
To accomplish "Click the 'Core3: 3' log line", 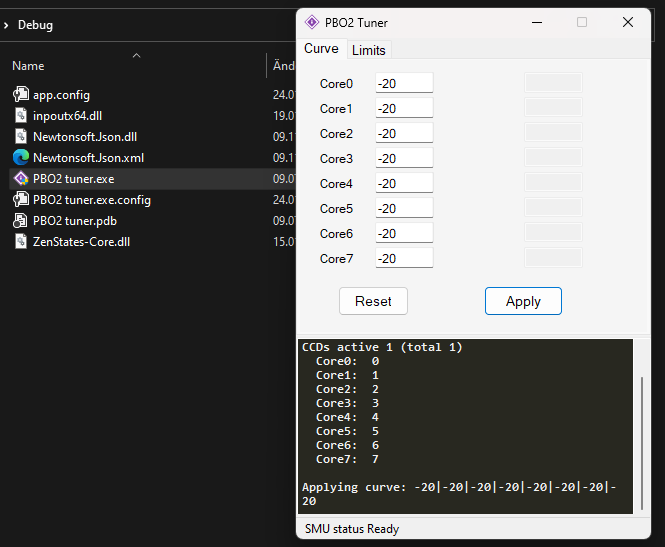I will tap(347, 403).
